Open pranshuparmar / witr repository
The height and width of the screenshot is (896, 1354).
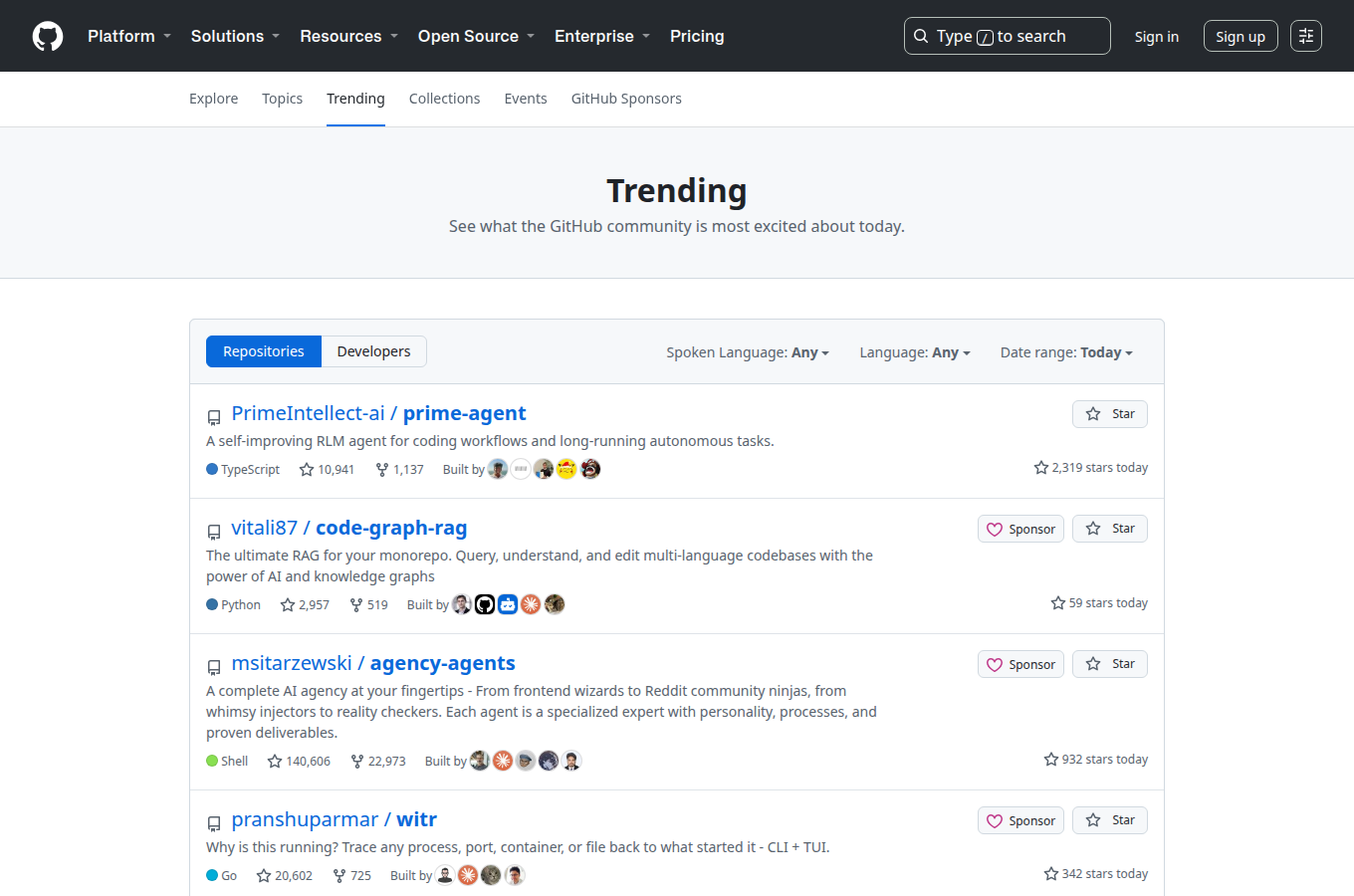click(335, 819)
